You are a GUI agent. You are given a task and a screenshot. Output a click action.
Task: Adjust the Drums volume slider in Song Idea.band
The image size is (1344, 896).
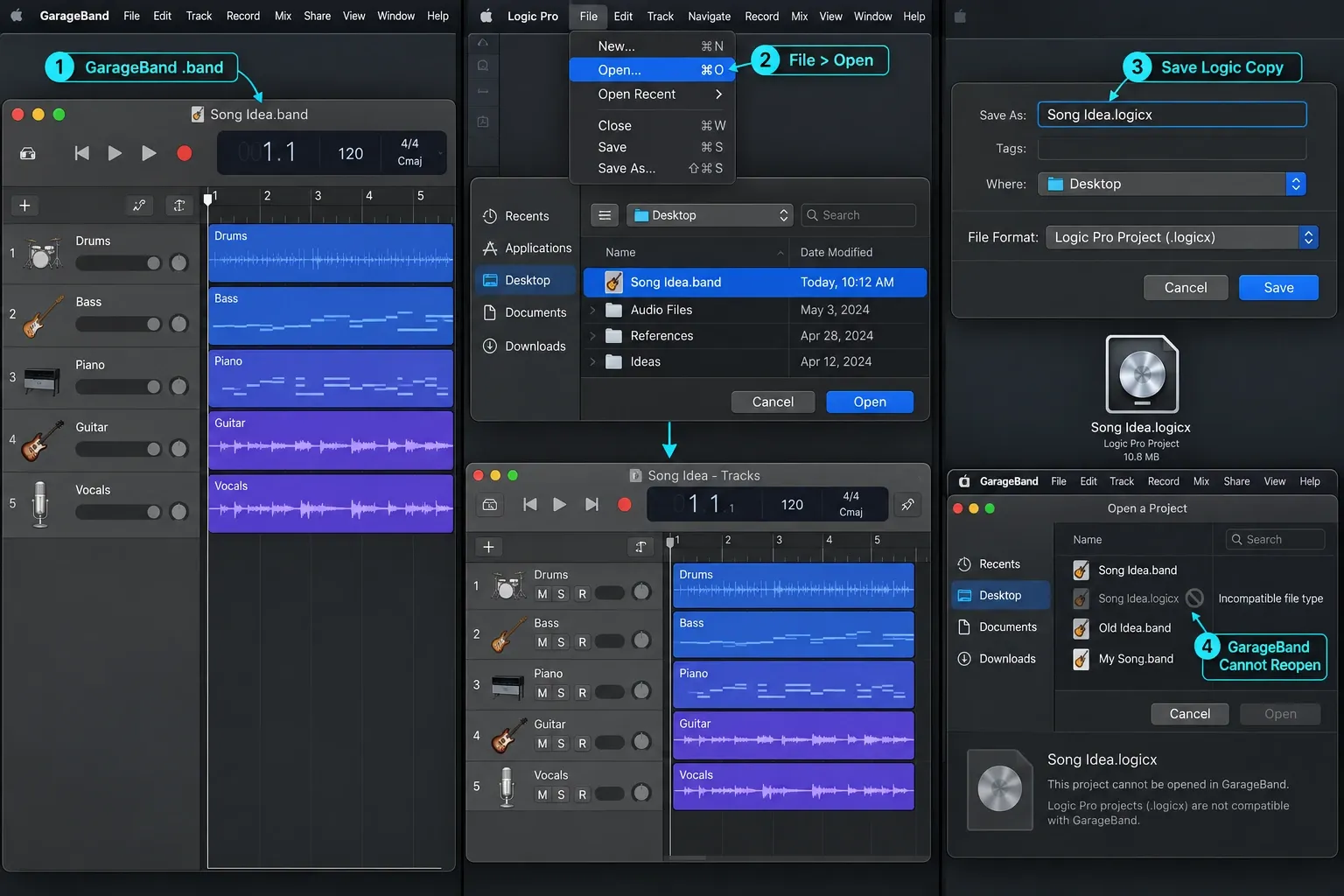118,263
